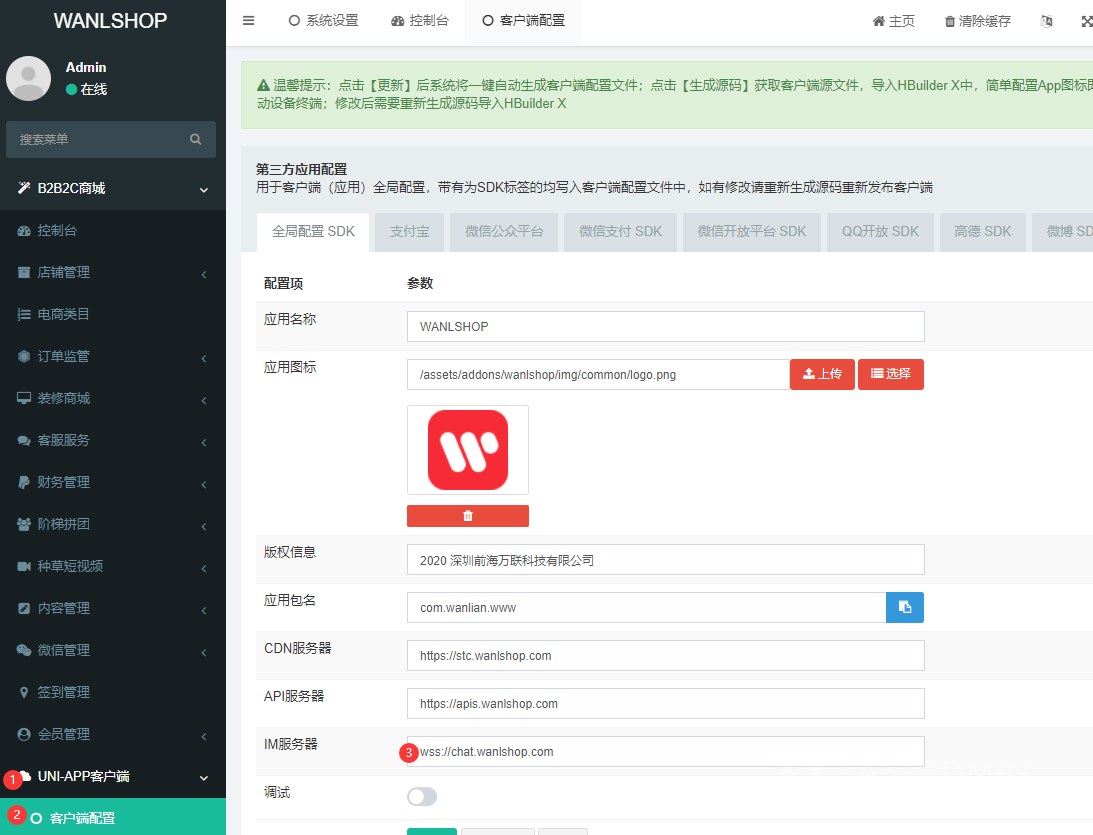Click the 种草短视频 camera icon
The image size is (1093, 835).
pyautogui.click(x=24, y=566)
